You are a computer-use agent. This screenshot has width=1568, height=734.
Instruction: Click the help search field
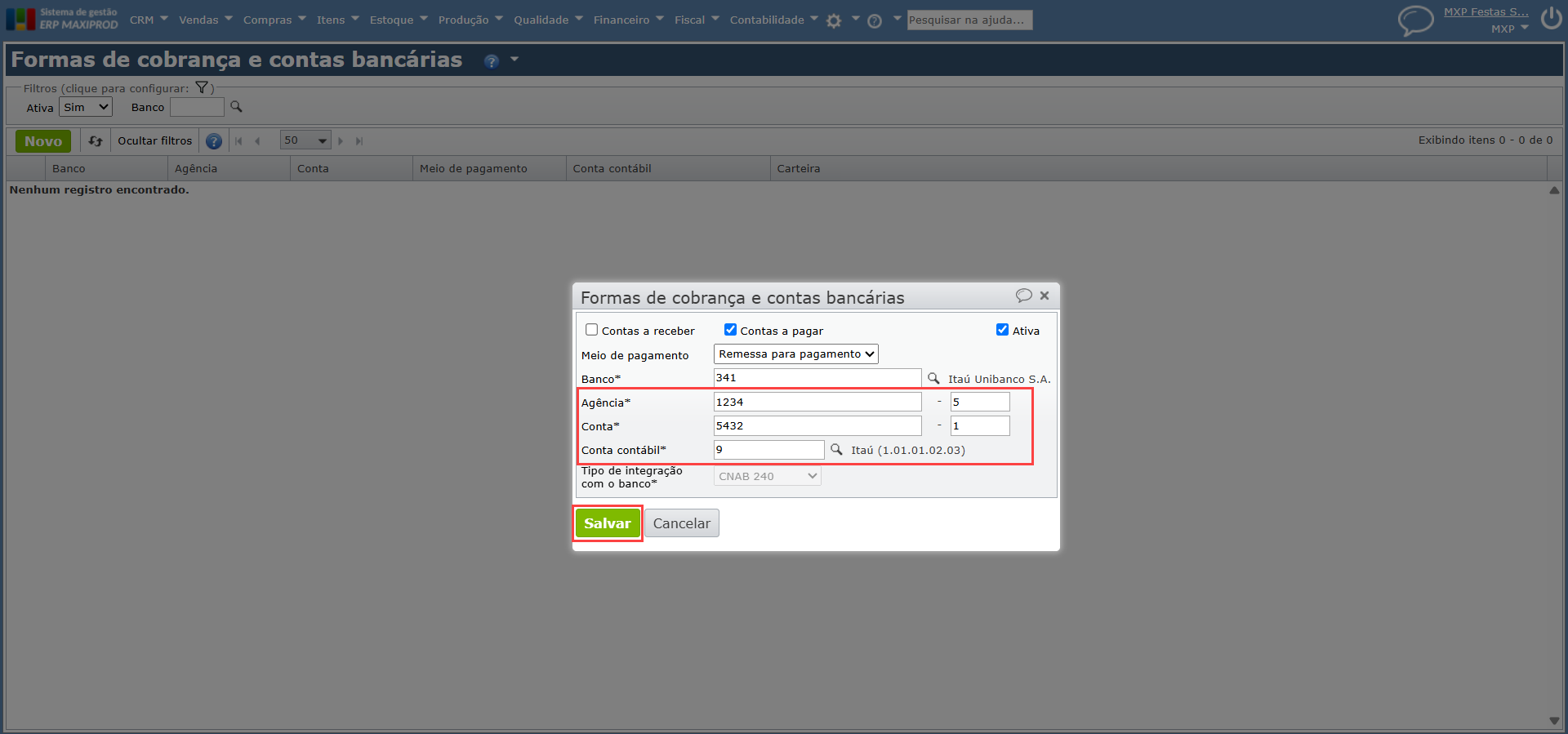[969, 20]
